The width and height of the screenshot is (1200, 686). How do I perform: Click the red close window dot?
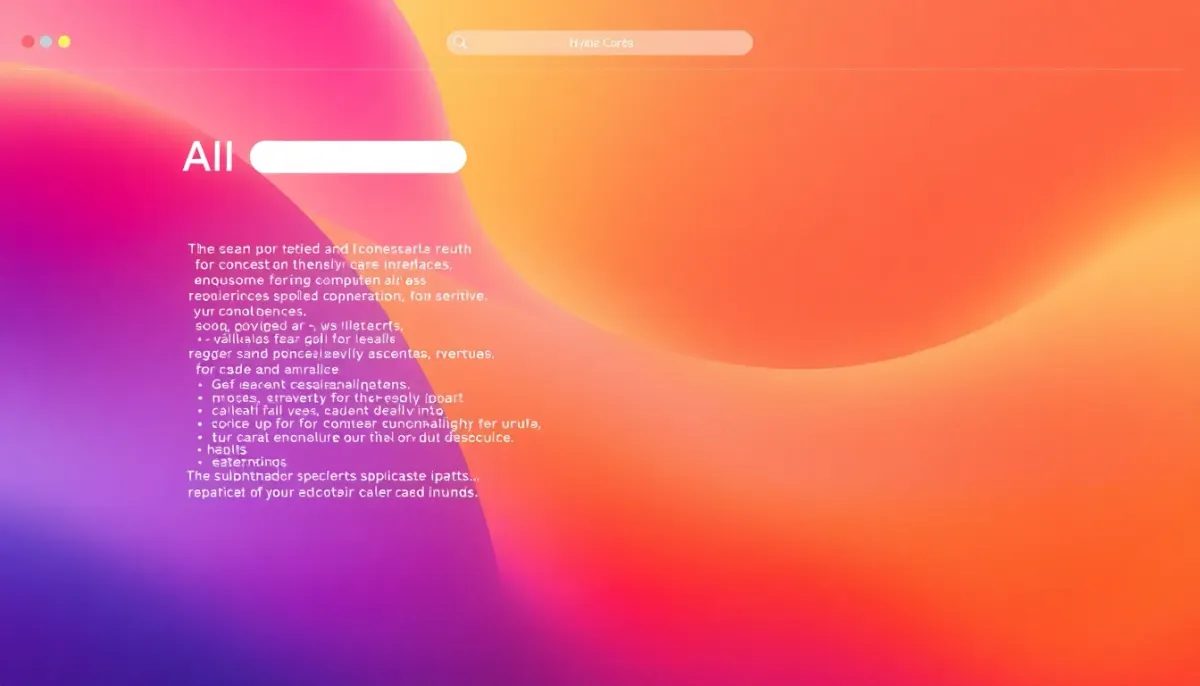[28, 42]
